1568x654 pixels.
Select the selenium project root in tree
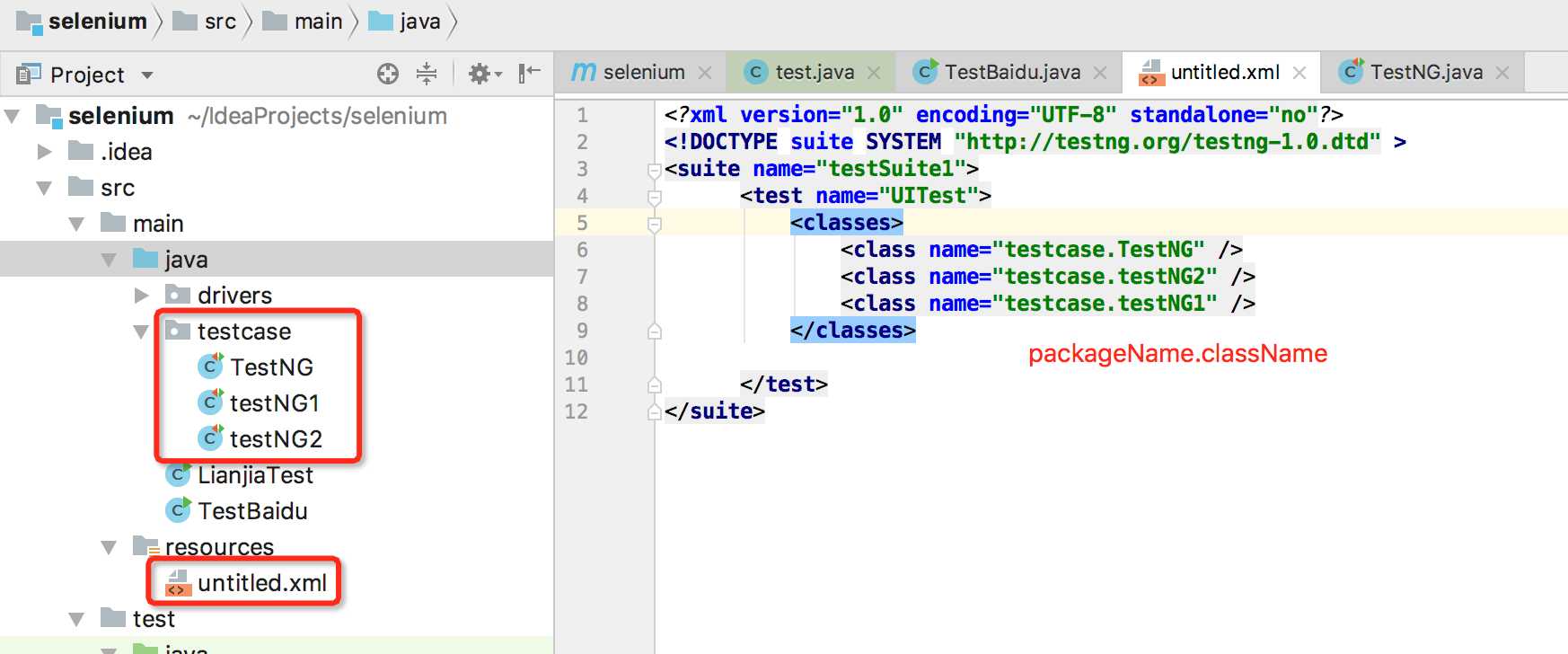pyautogui.click(x=120, y=116)
